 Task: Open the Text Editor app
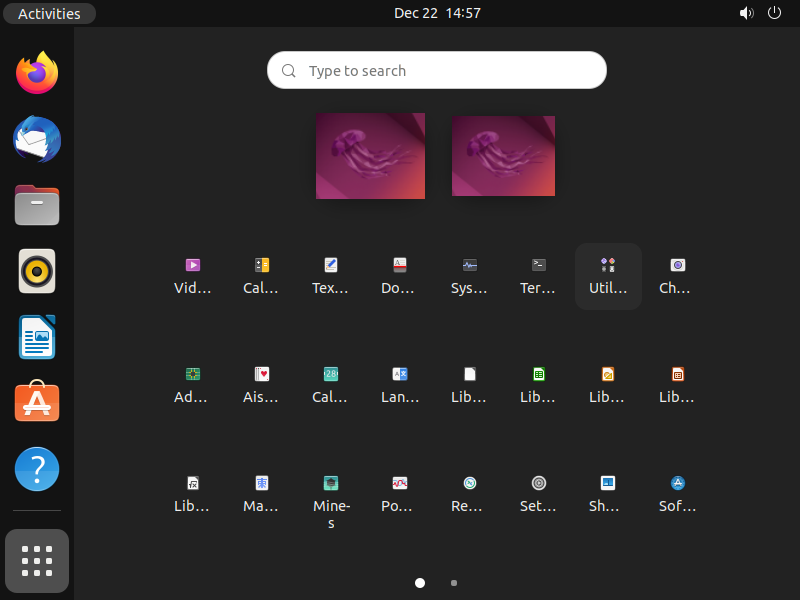coord(331,276)
